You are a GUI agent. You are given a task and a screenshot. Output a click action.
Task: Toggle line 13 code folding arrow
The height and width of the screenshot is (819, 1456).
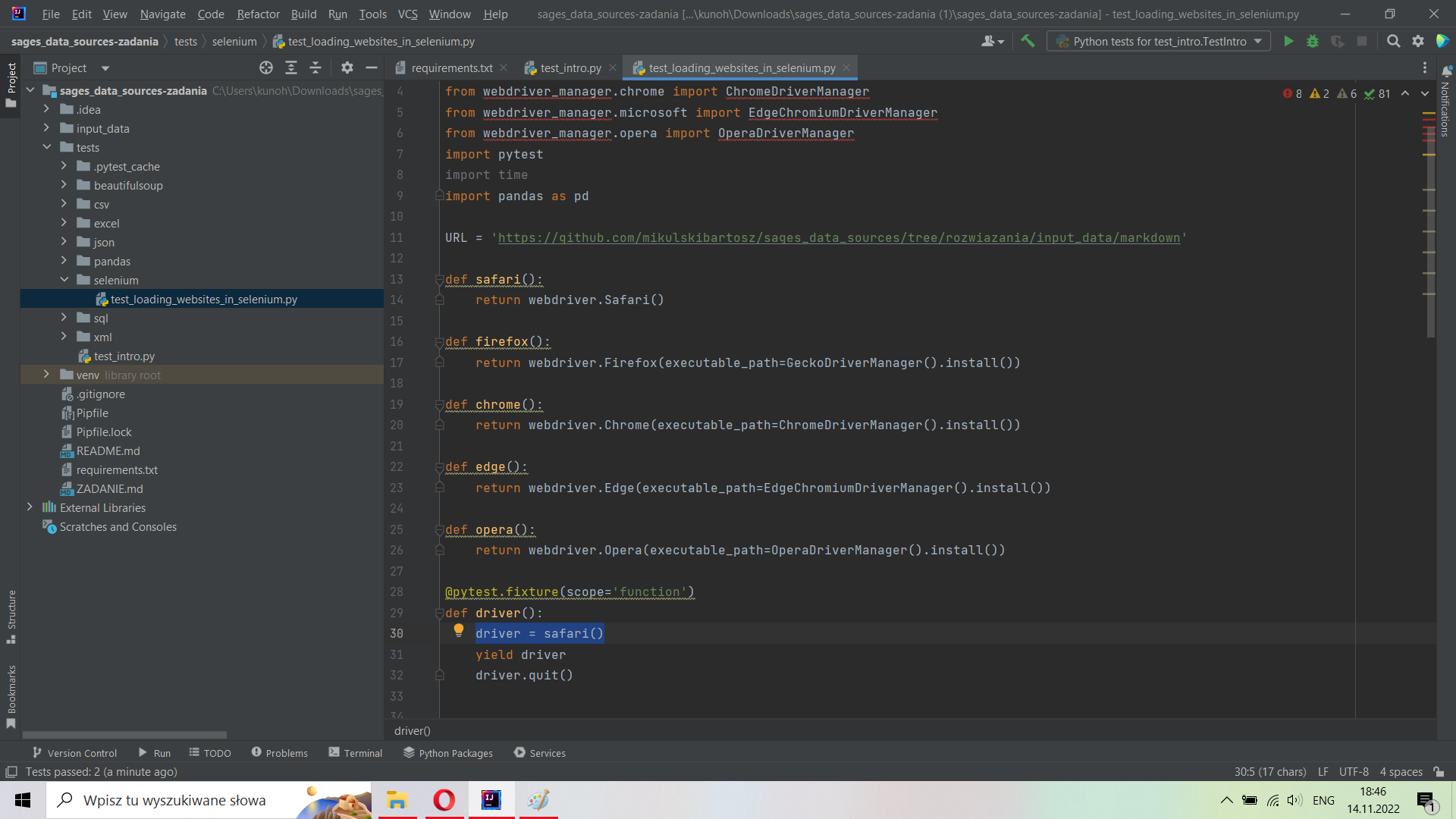[x=439, y=278]
